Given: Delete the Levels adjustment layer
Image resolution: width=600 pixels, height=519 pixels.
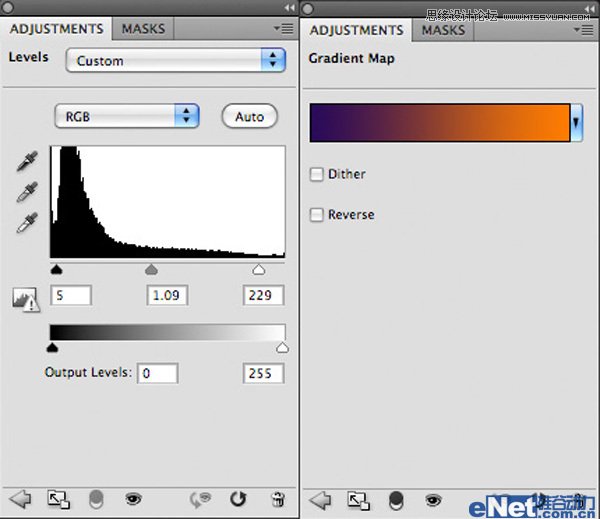Looking at the screenshot, I should (278, 499).
